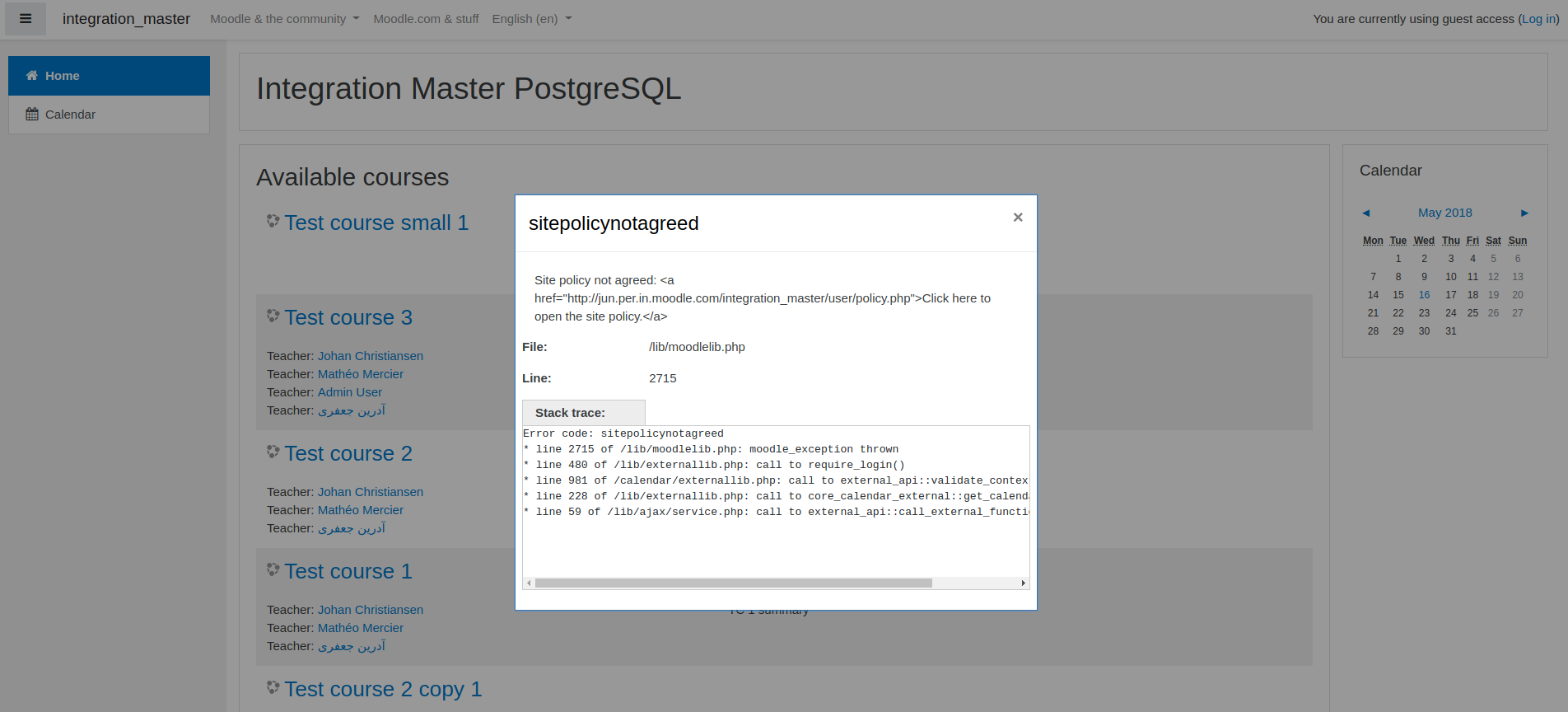The width and height of the screenshot is (1568, 712).
Task: Click the Error code line in stack trace
Action: [x=623, y=433]
